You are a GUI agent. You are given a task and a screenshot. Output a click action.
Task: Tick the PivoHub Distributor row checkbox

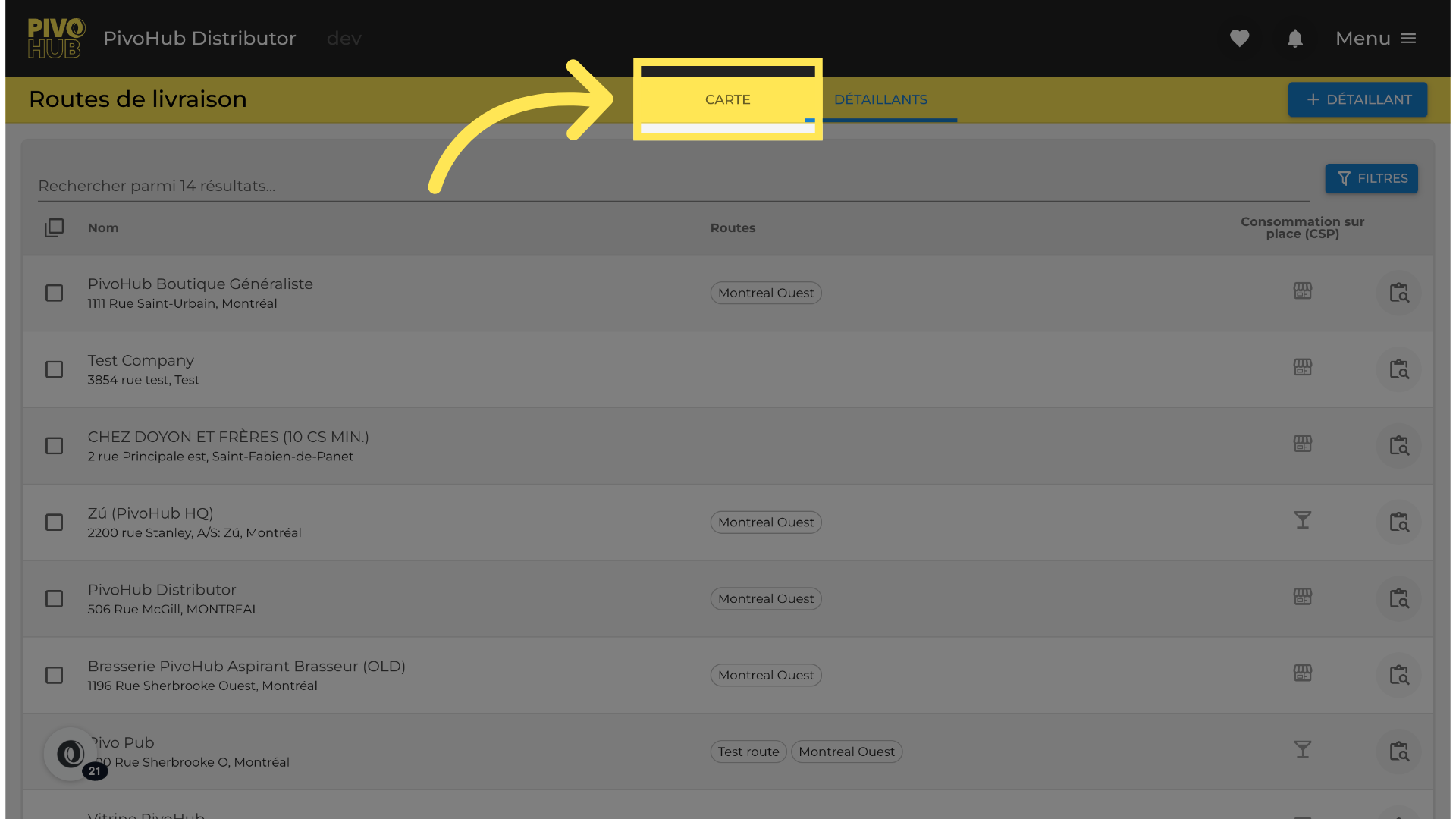[54, 599]
